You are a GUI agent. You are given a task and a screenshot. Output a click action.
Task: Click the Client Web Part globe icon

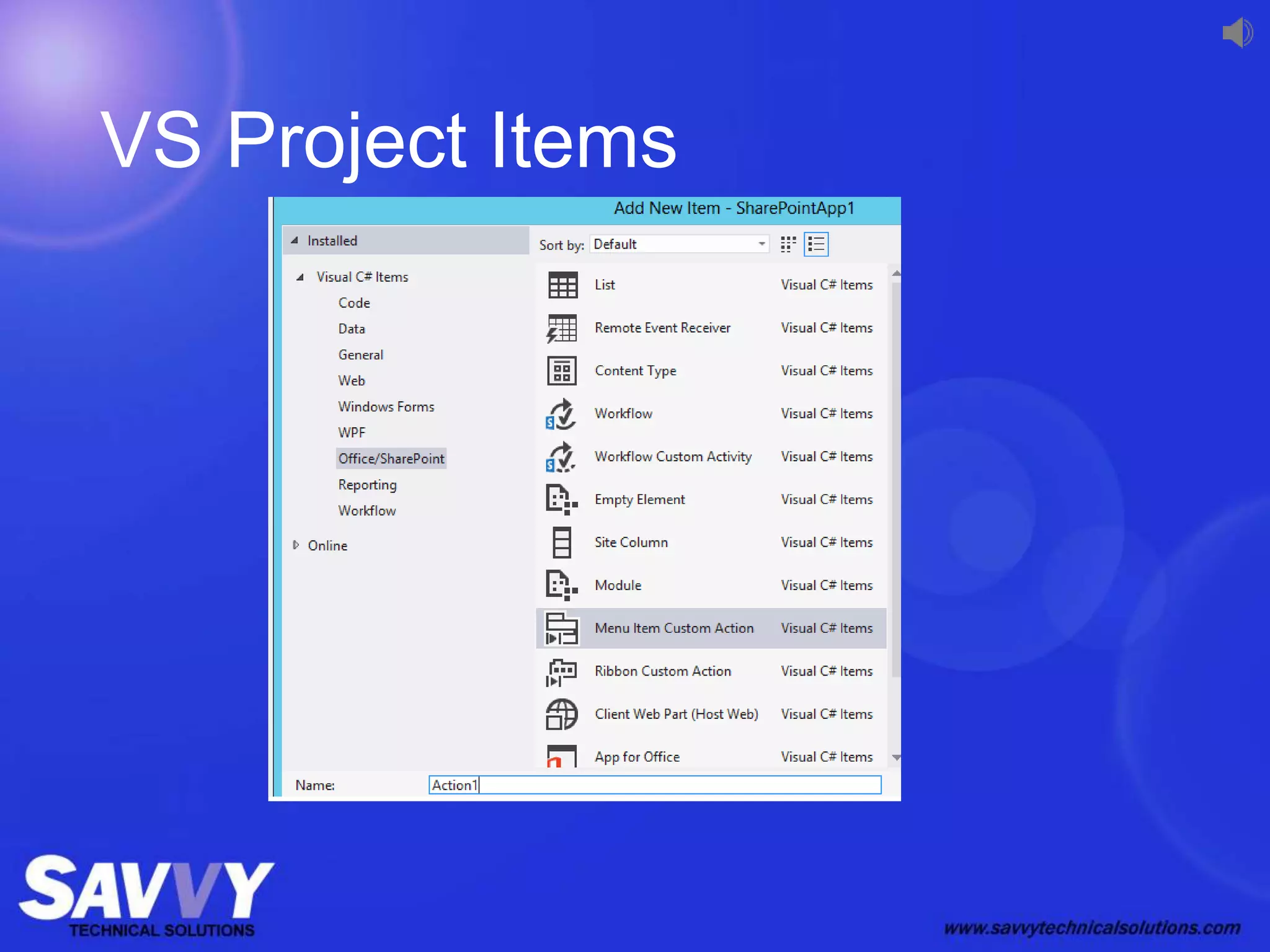pyautogui.click(x=562, y=714)
